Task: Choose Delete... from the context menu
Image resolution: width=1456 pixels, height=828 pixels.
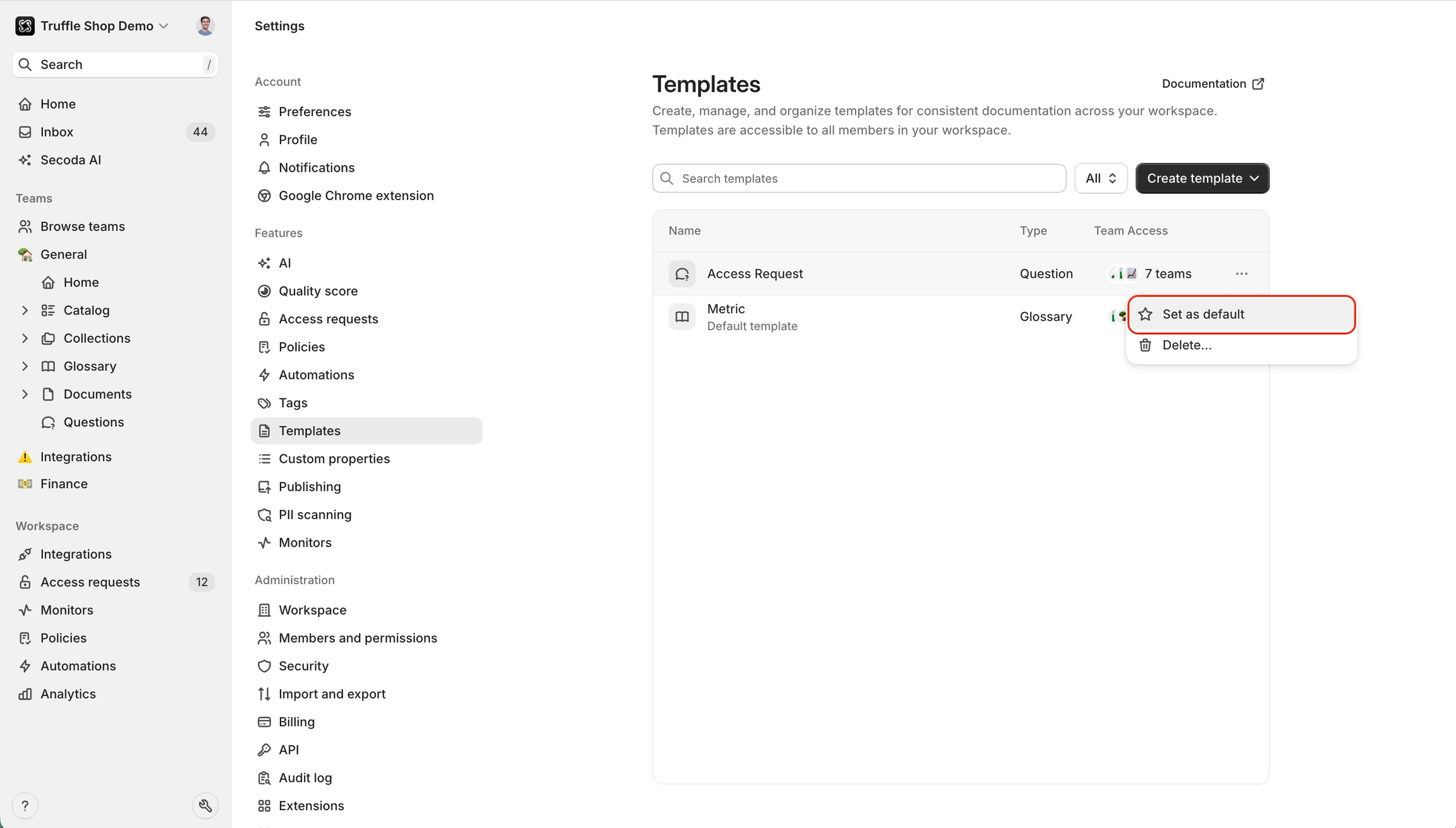Action: 1186,345
